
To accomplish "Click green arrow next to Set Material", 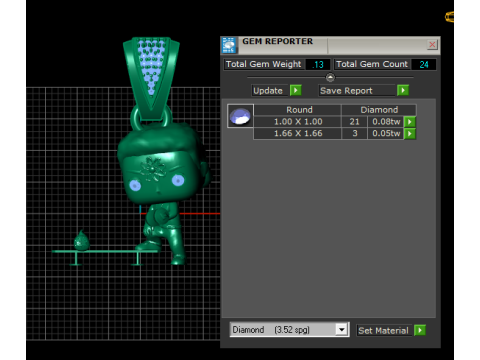I will tap(420, 330).
